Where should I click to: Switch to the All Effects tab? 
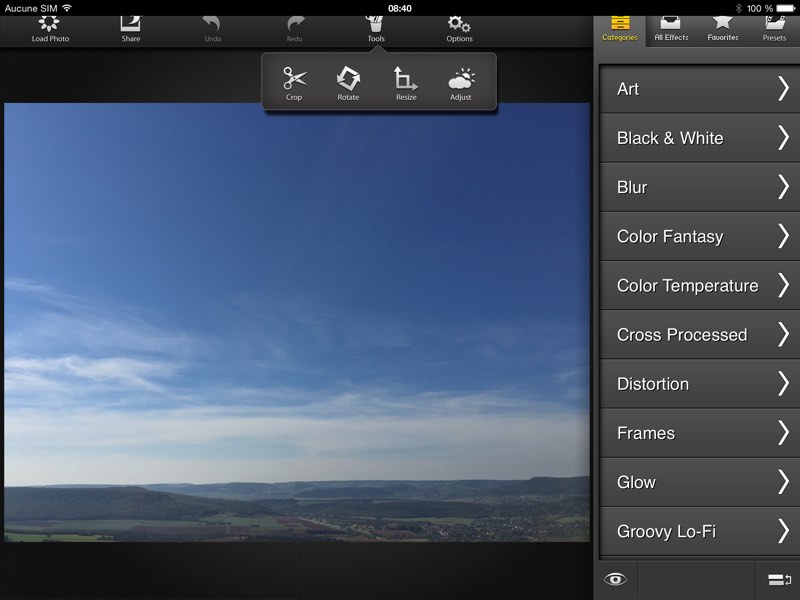tap(671, 30)
